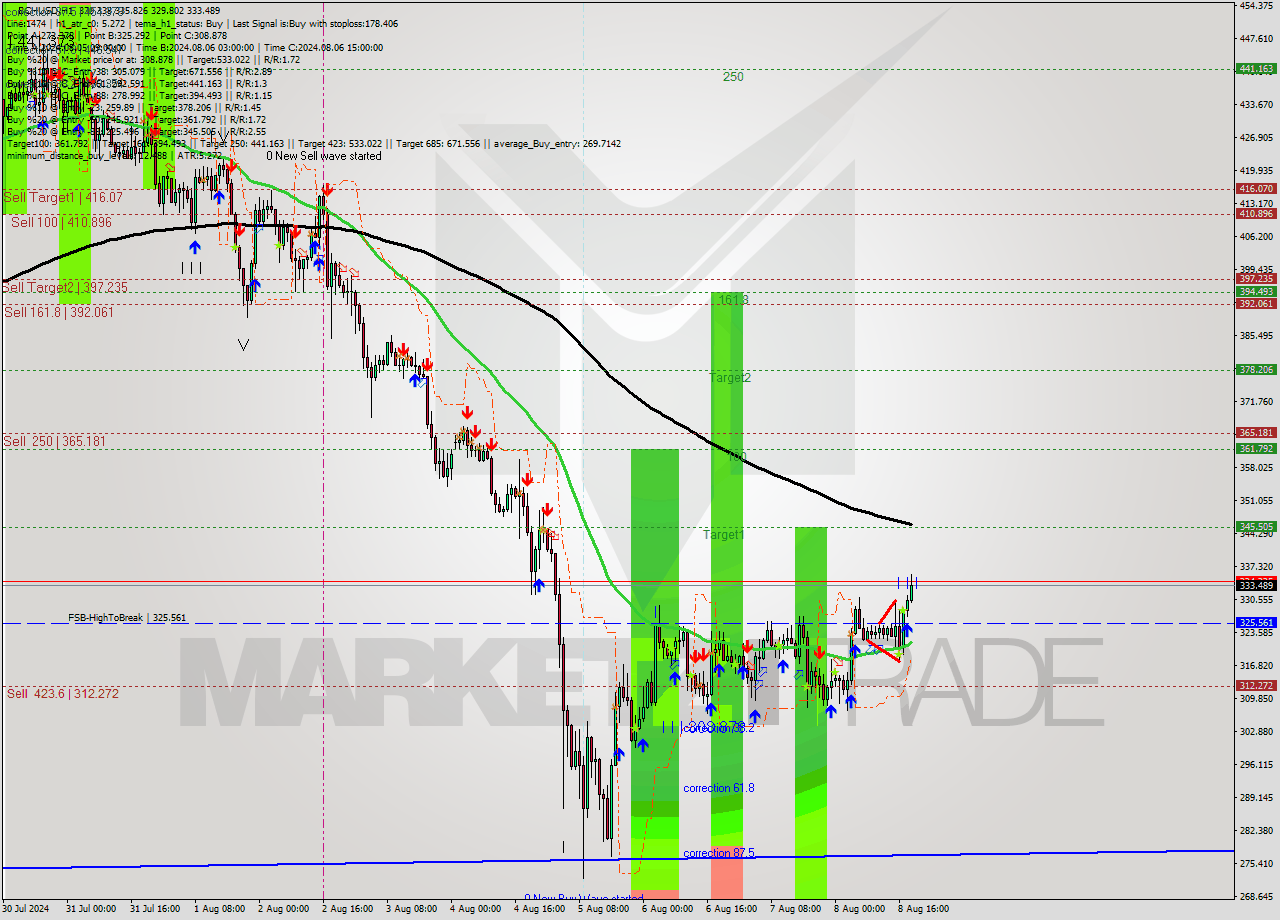
Task: Select the '5 Aug 08:00' time axis label
Action: pos(603,909)
